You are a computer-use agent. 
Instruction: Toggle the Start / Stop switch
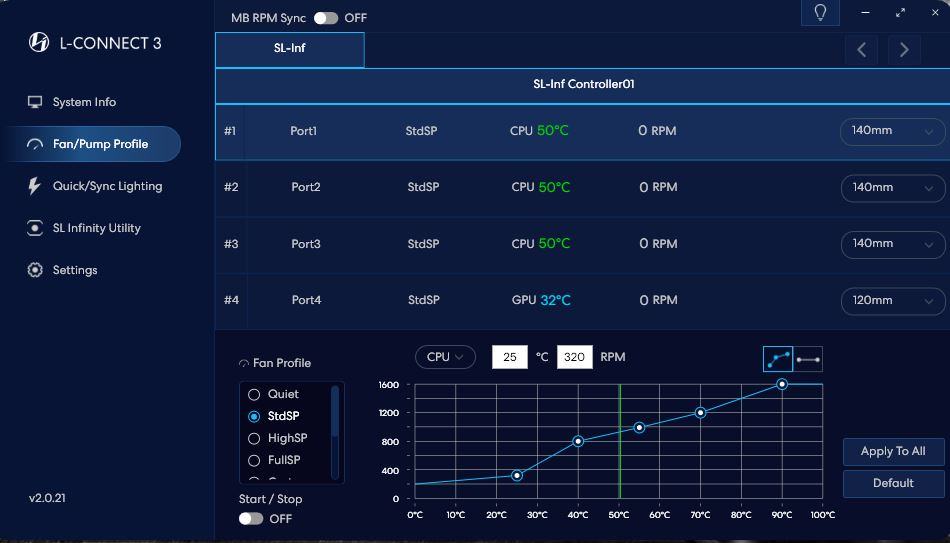(x=251, y=519)
